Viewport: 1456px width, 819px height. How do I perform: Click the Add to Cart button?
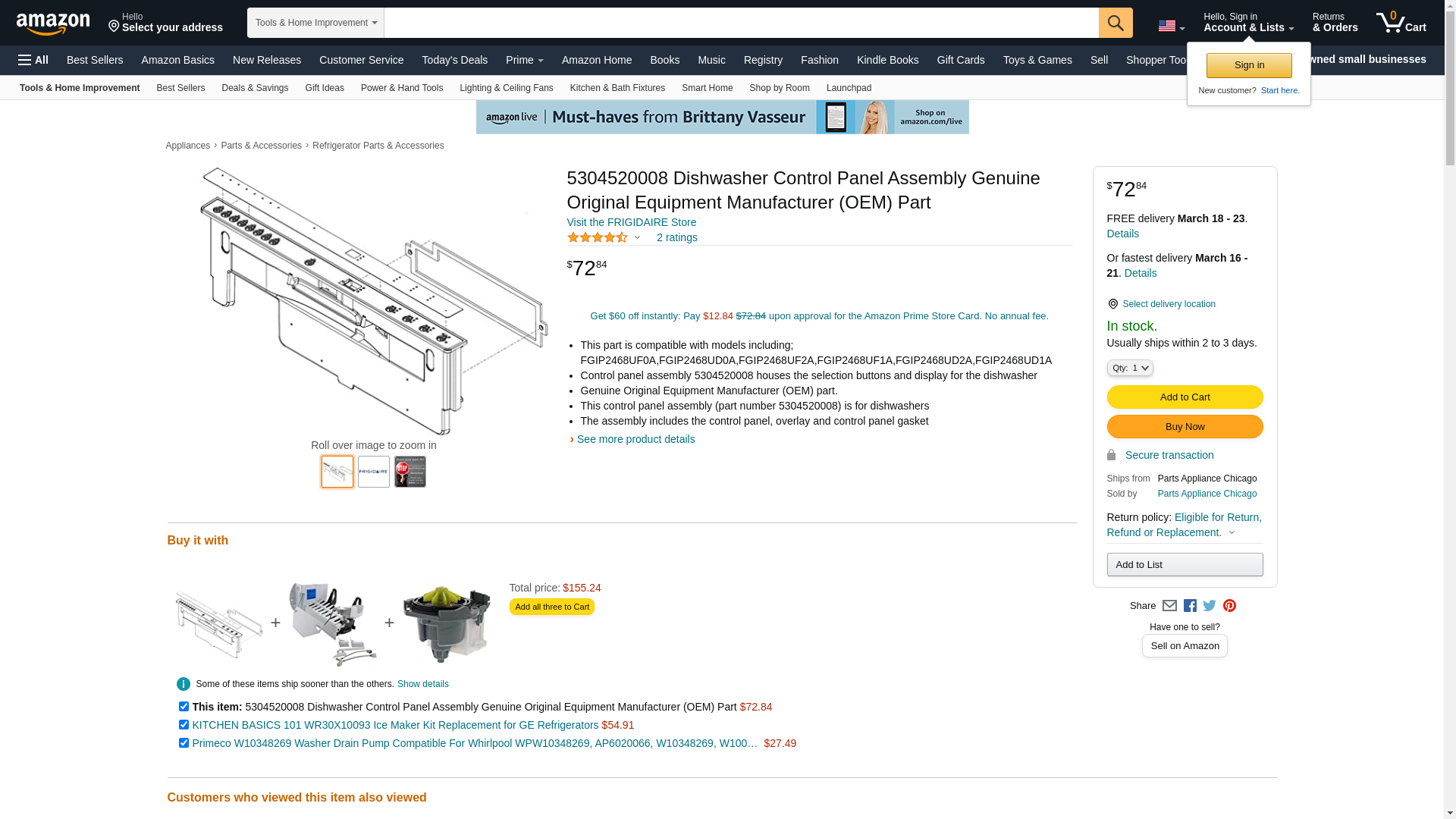coord(1185,397)
